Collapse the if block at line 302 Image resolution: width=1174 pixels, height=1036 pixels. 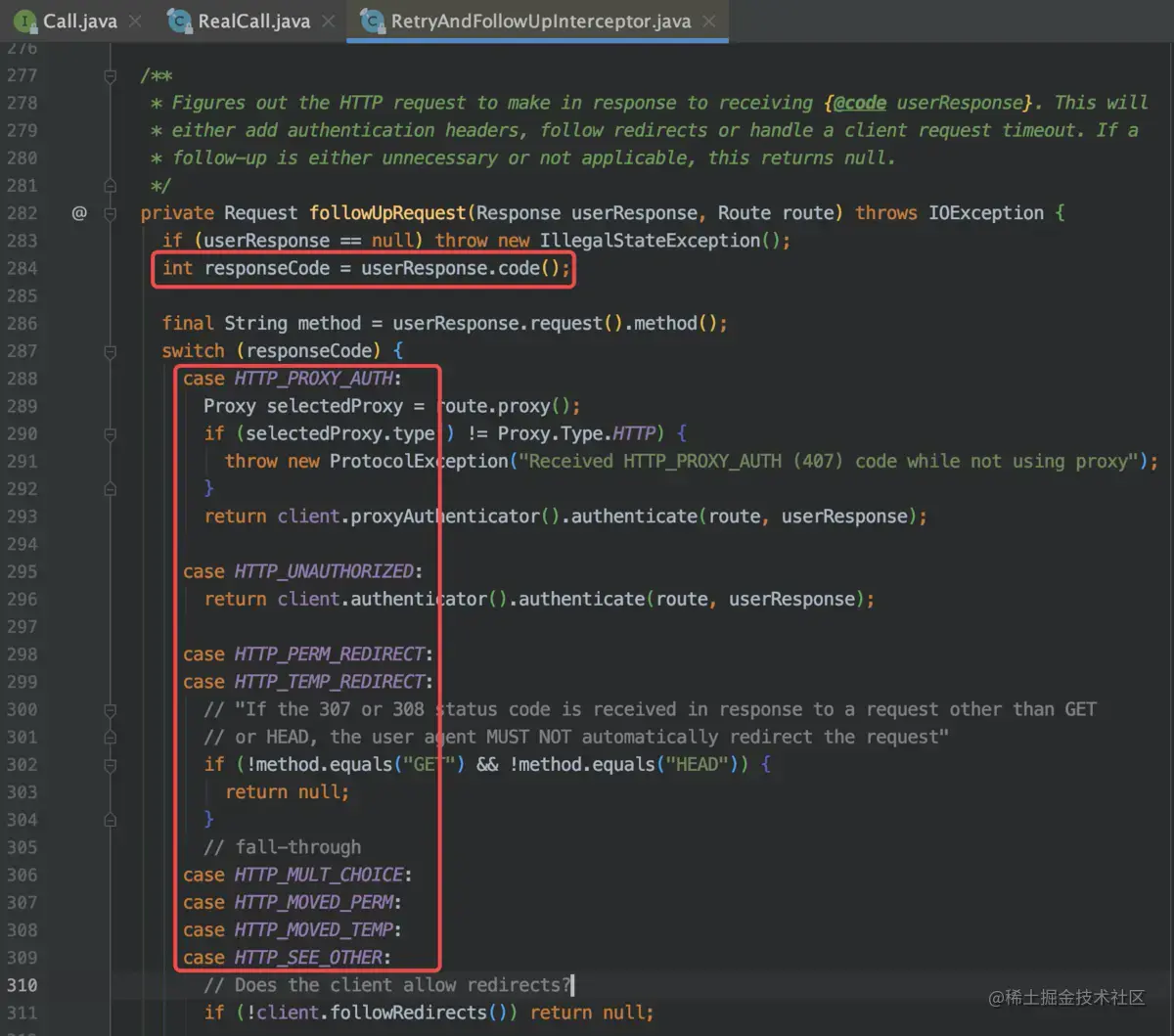(x=111, y=764)
